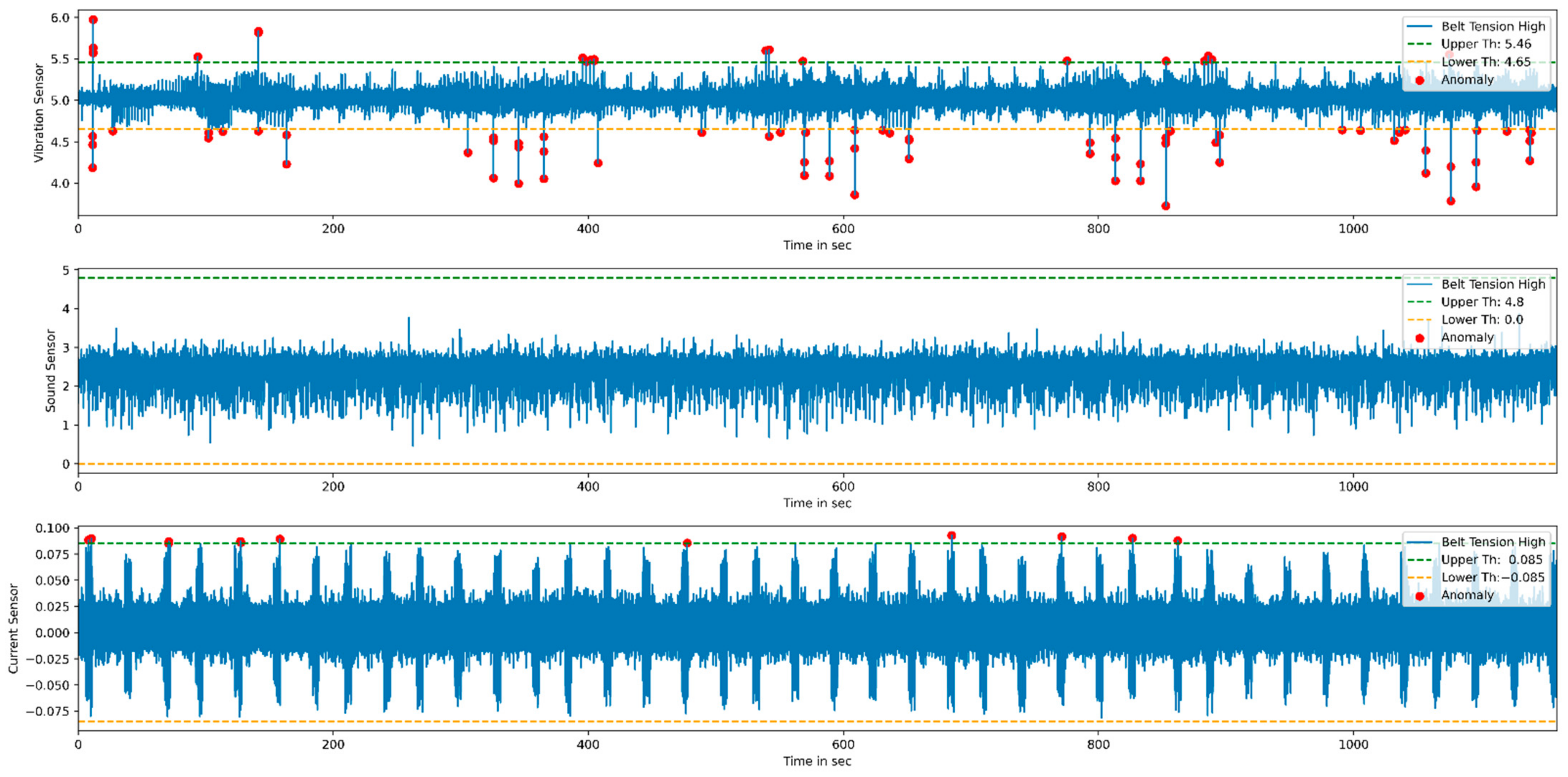Select 'Upper Th: 5.46' legend entry

[x=1486, y=44]
